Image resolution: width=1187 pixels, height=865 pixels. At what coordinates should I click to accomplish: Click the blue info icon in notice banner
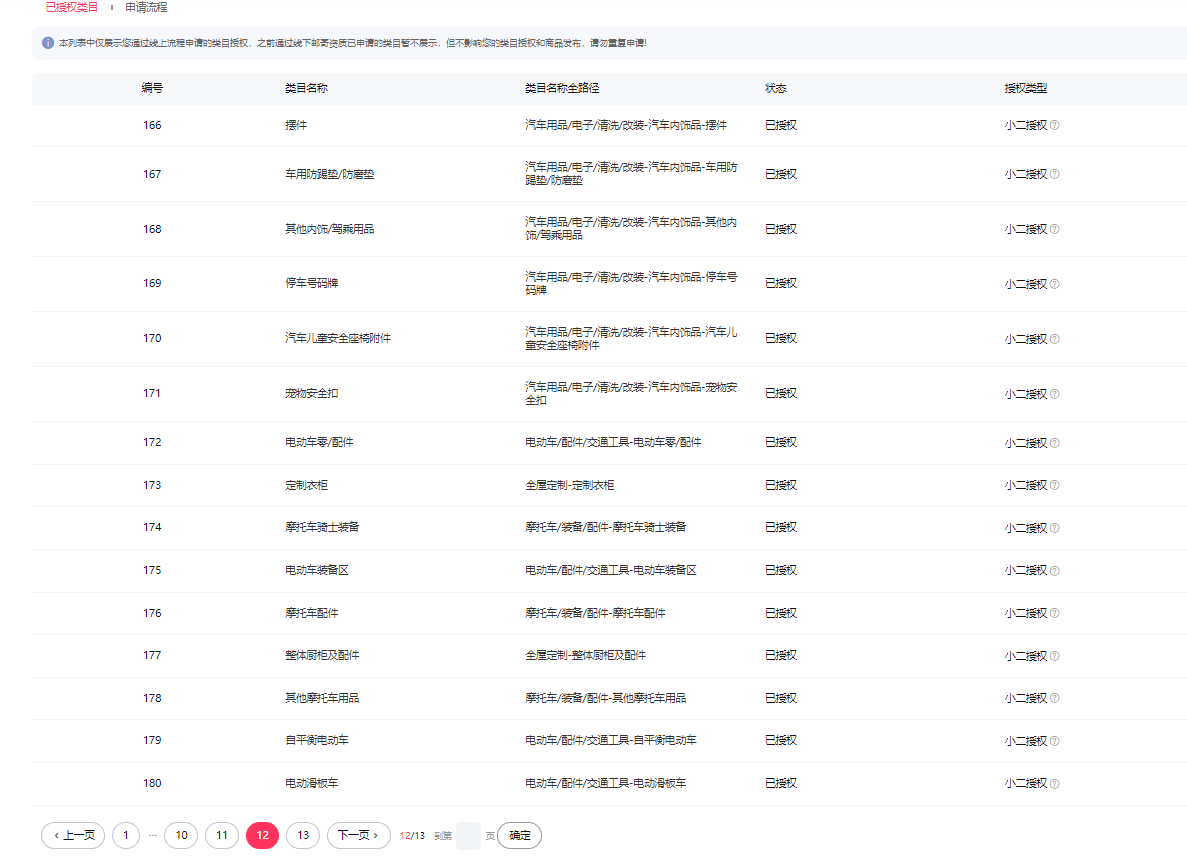coord(48,43)
